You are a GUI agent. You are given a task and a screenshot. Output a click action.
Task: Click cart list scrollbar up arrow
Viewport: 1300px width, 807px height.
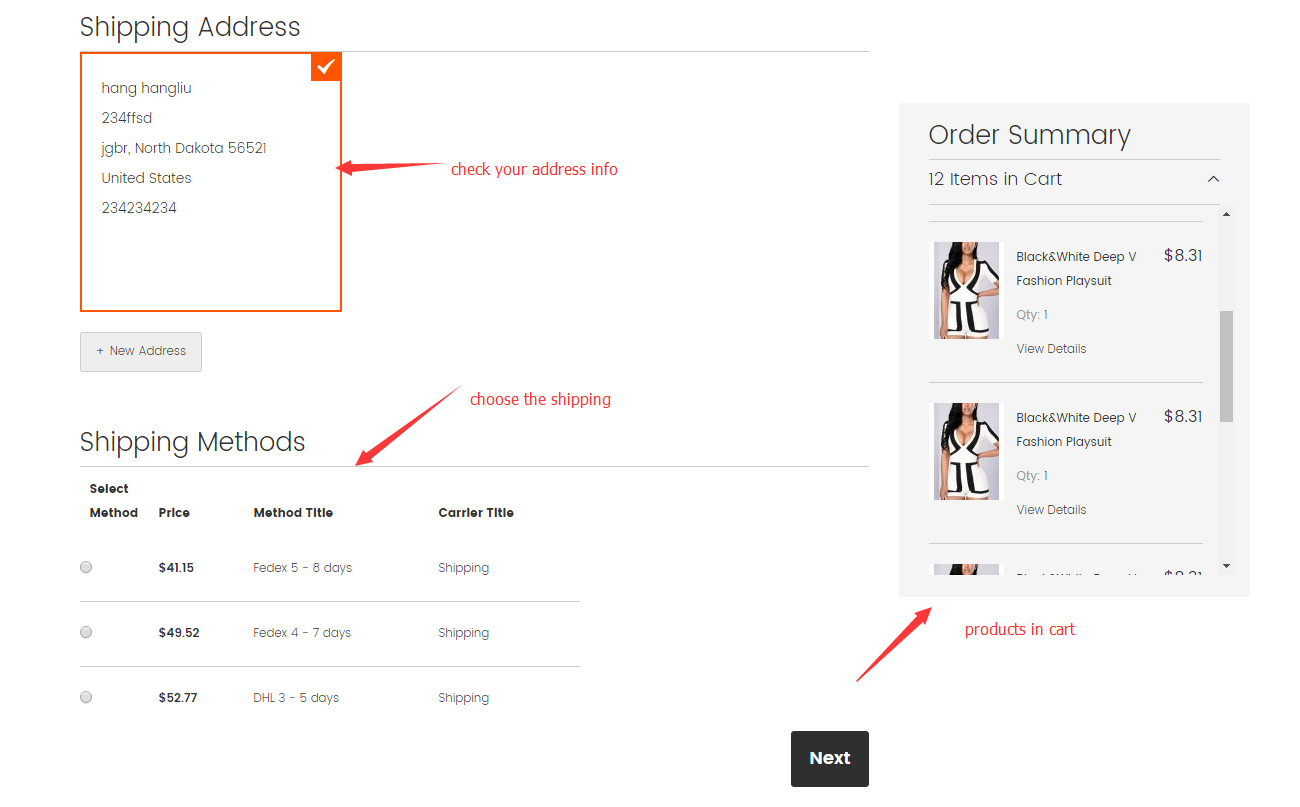point(1226,213)
